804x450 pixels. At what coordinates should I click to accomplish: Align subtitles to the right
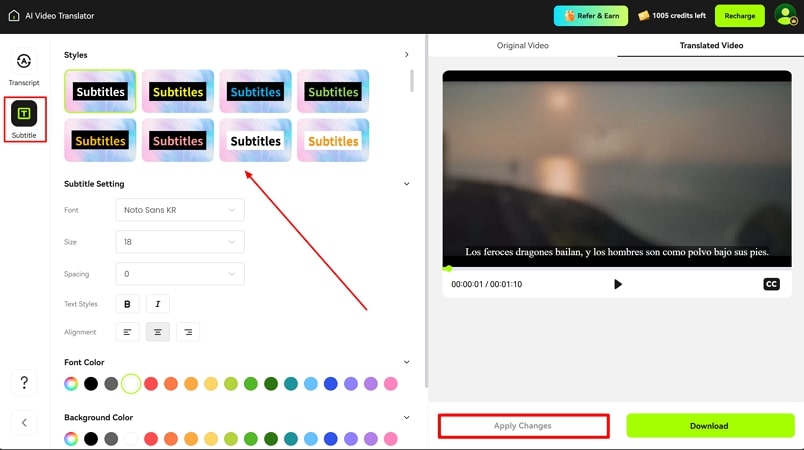188,332
